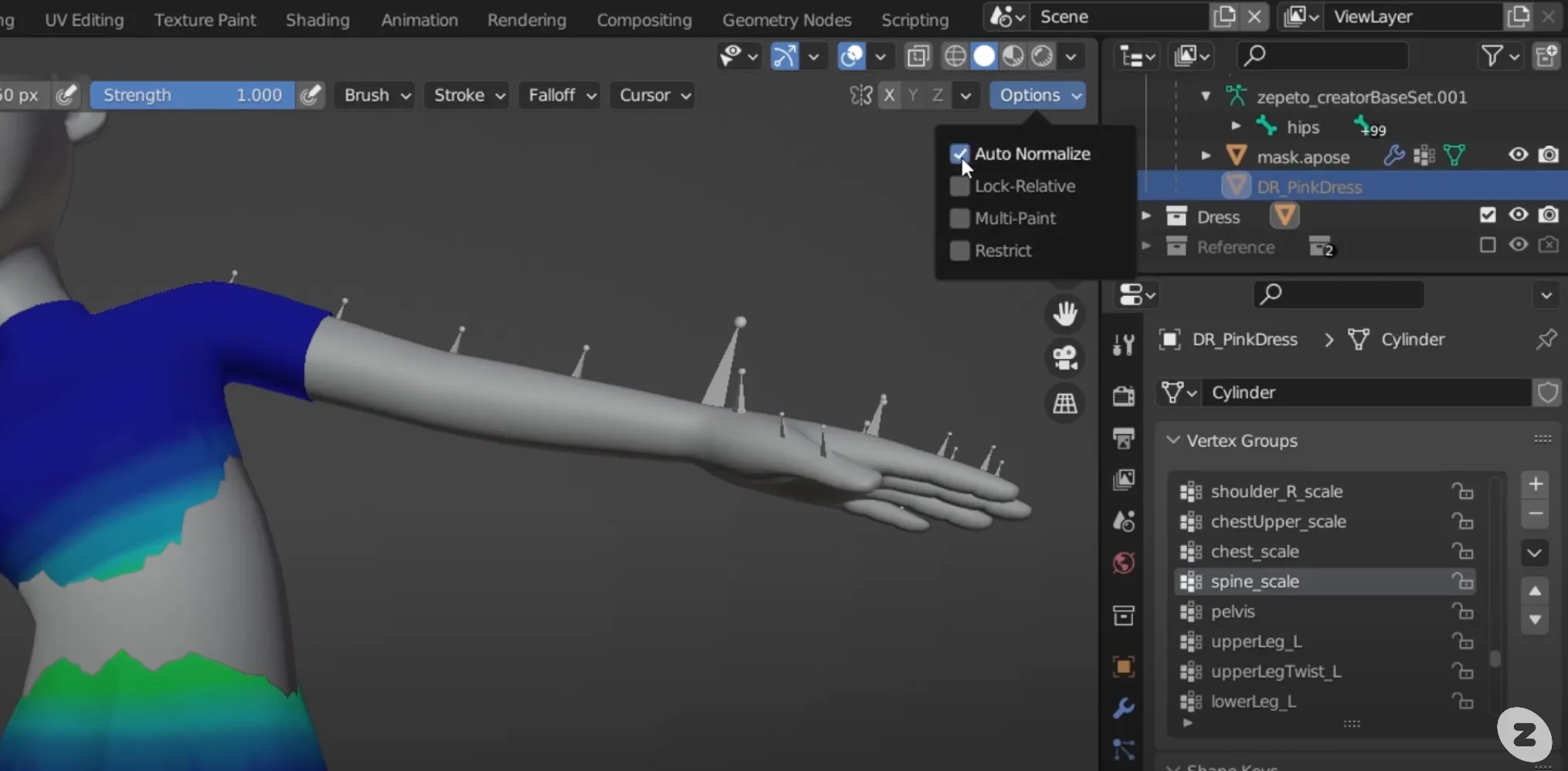
Task: Open the World properties tab
Action: pos(1123,563)
